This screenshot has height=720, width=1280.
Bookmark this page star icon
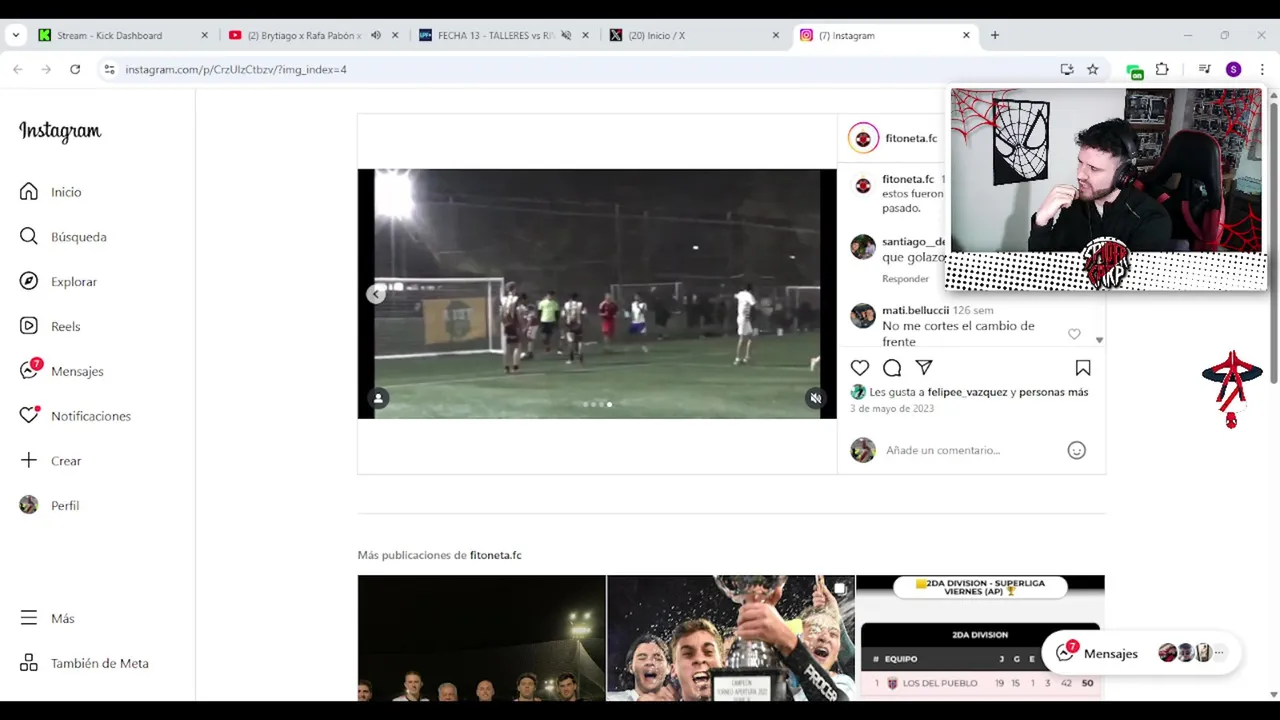[1093, 69]
